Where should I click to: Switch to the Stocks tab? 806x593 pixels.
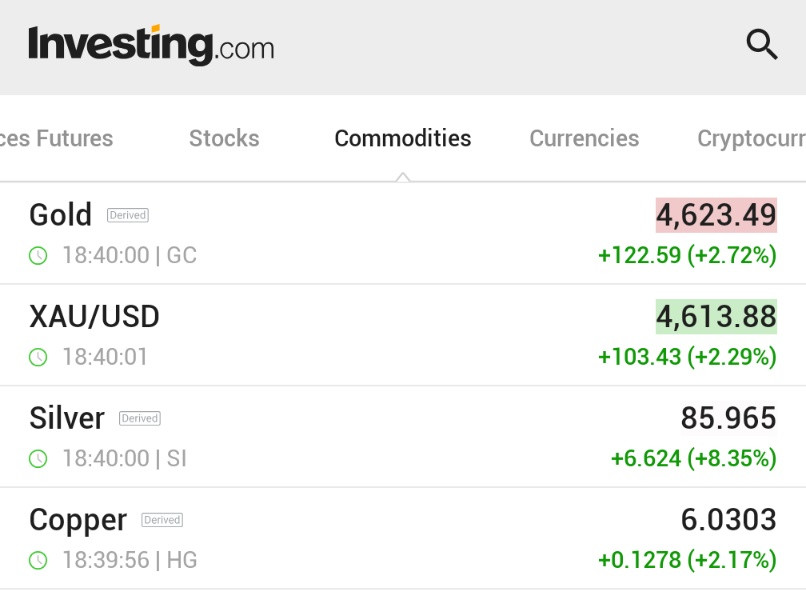(224, 139)
